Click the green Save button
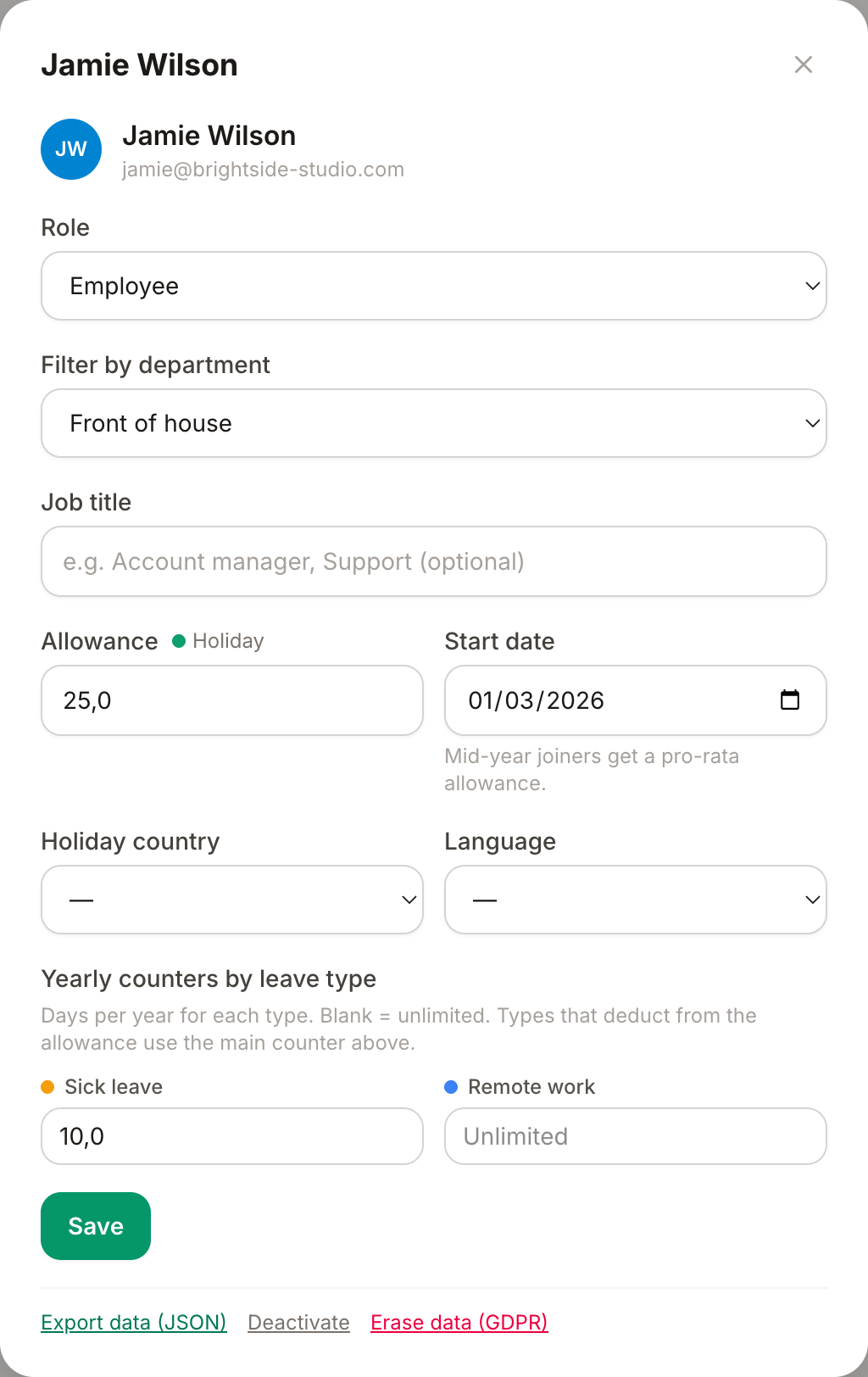Screen dimensions: 868x1377 pos(96,1226)
